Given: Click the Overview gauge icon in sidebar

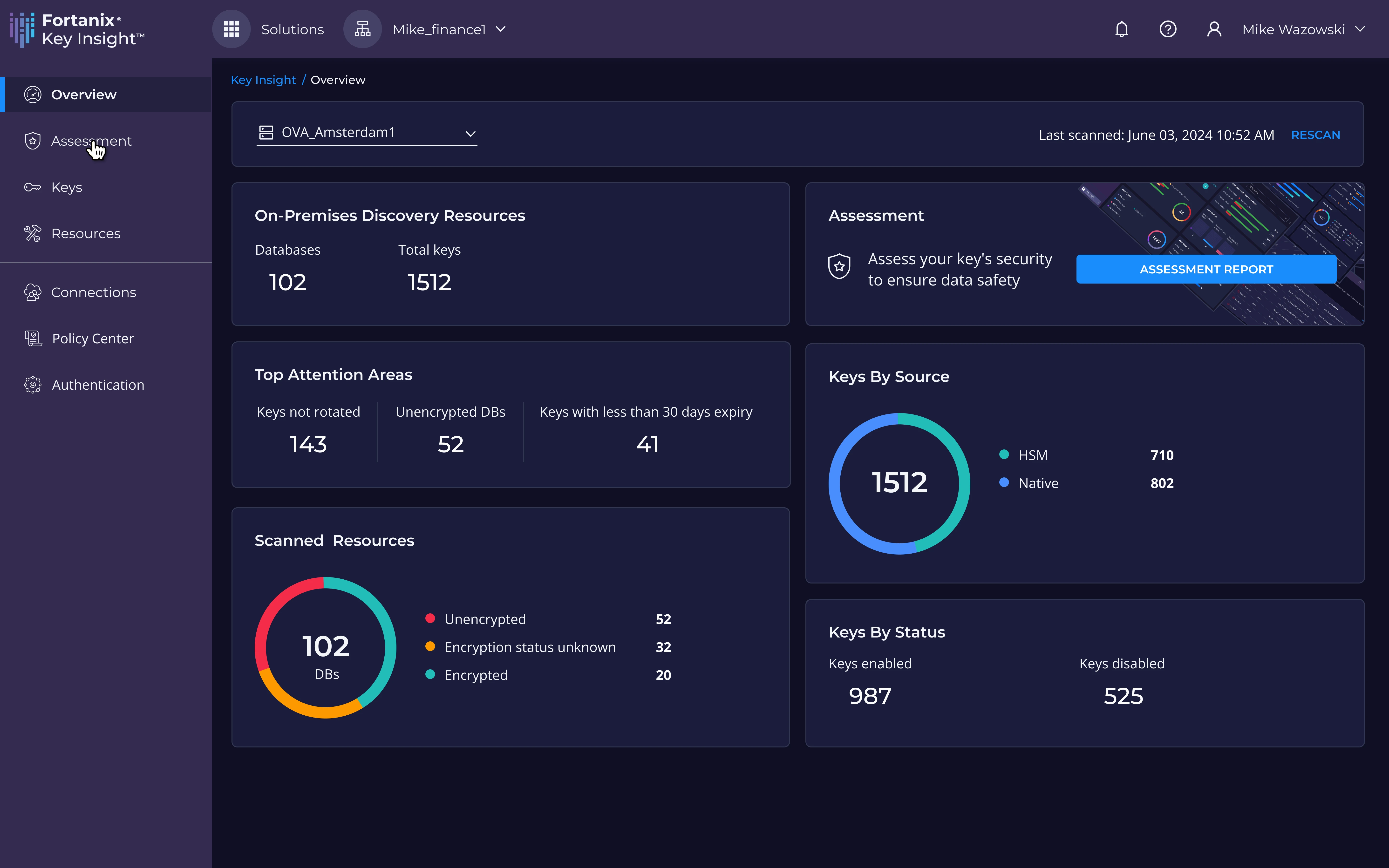Looking at the screenshot, I should pos(33,95).
